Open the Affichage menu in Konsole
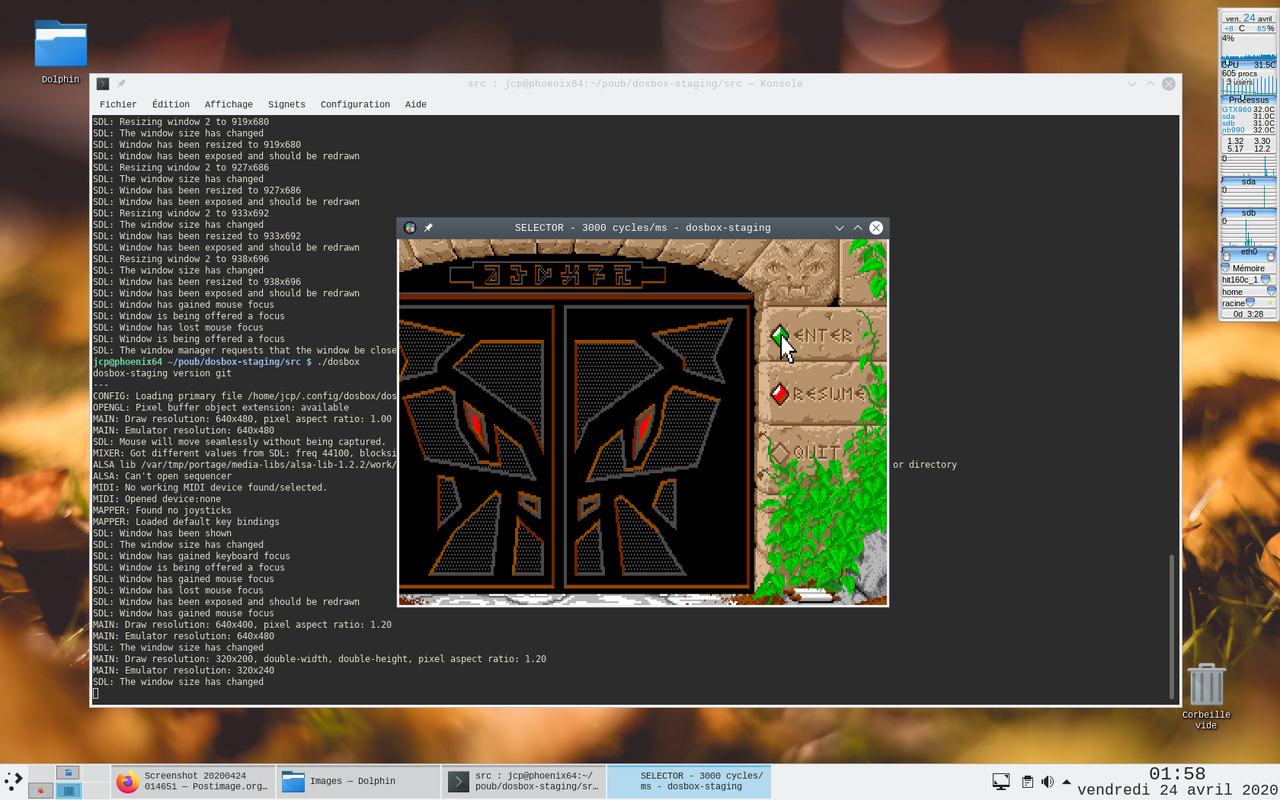This screenshot has width=1280, height=800. (x=229, y=104)
